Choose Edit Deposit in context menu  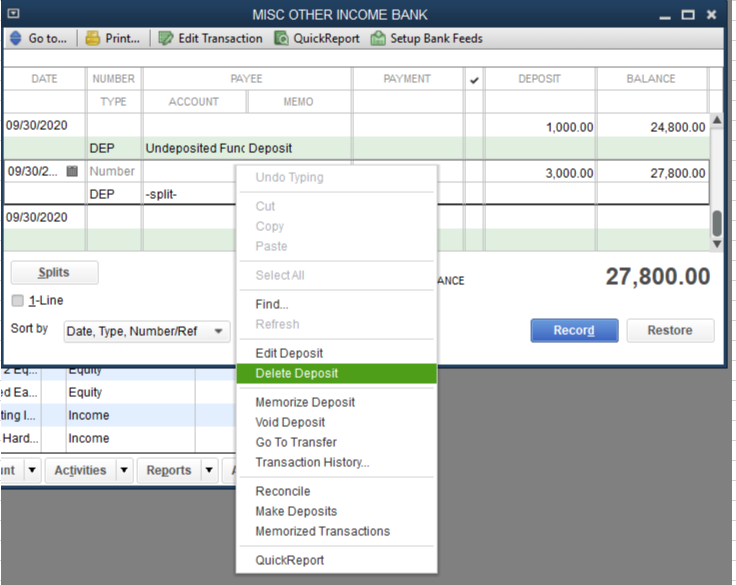tap(337, 353)
